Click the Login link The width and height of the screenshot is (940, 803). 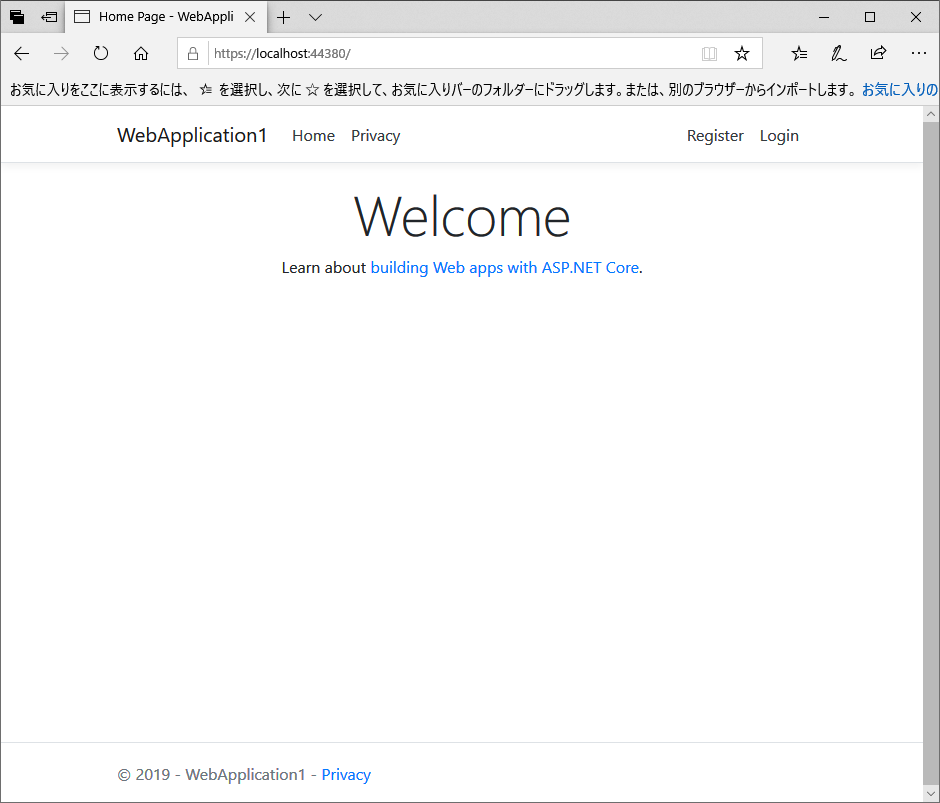point(779,135)
